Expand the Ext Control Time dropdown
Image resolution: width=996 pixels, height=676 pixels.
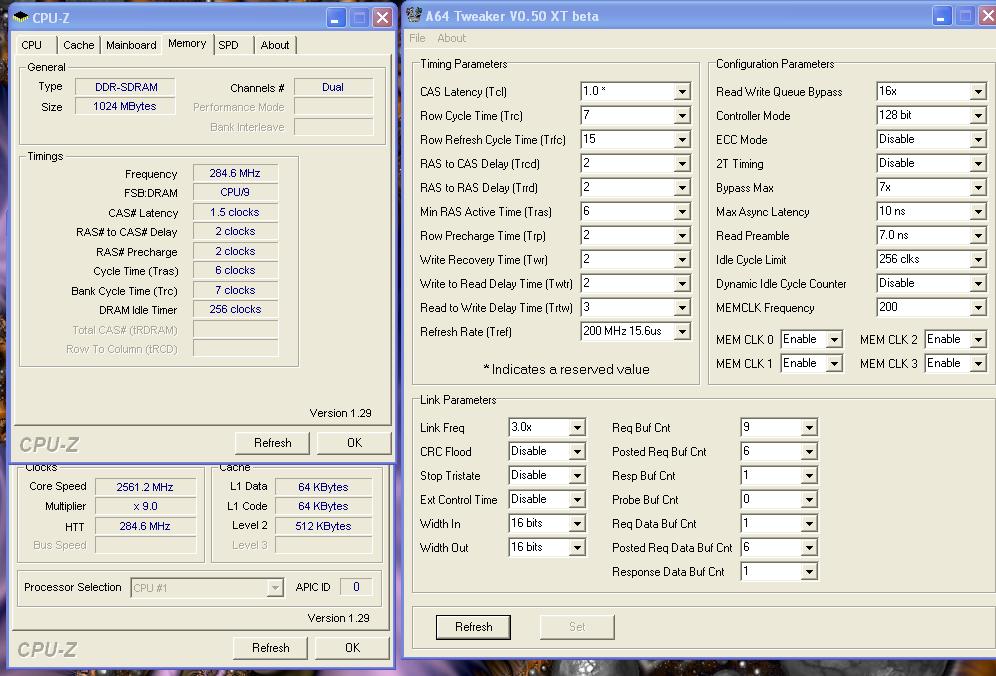(577, 500)
